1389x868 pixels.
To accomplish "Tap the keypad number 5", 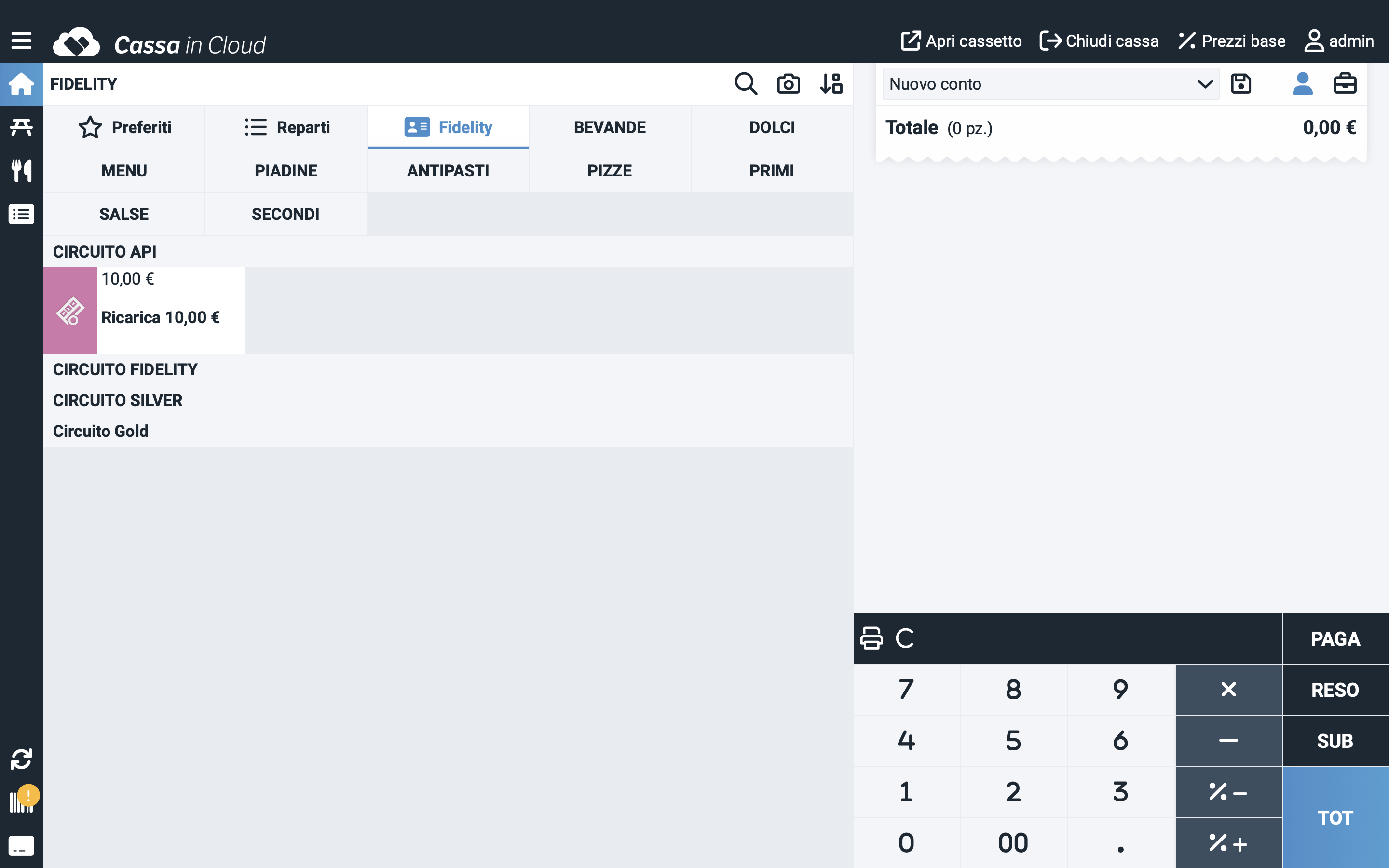I will pyautogui.click(x=1013, y=741).
